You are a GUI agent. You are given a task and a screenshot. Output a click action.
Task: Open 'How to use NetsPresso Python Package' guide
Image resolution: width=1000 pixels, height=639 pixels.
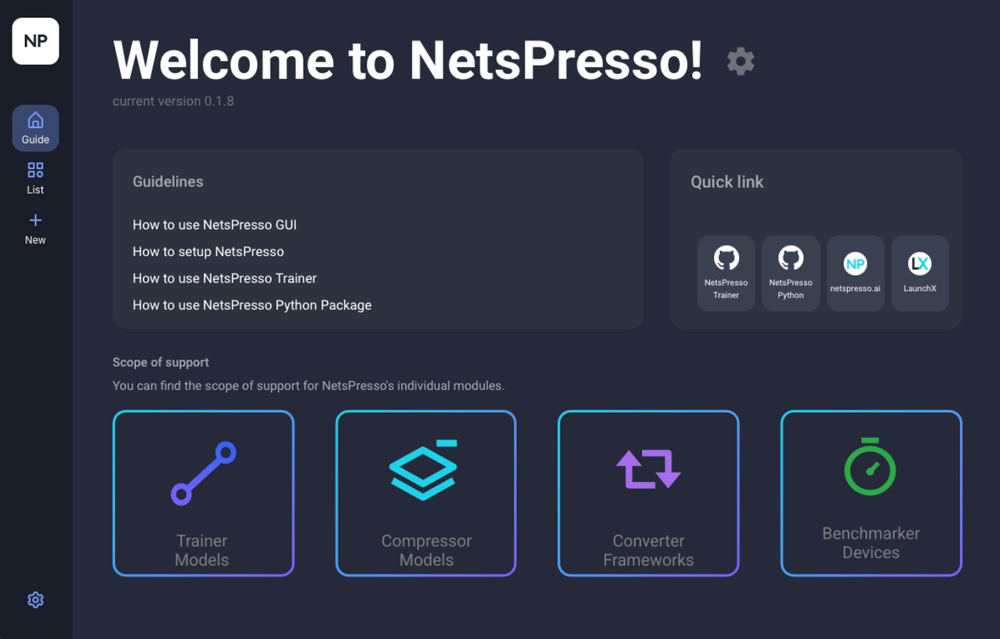251,304
